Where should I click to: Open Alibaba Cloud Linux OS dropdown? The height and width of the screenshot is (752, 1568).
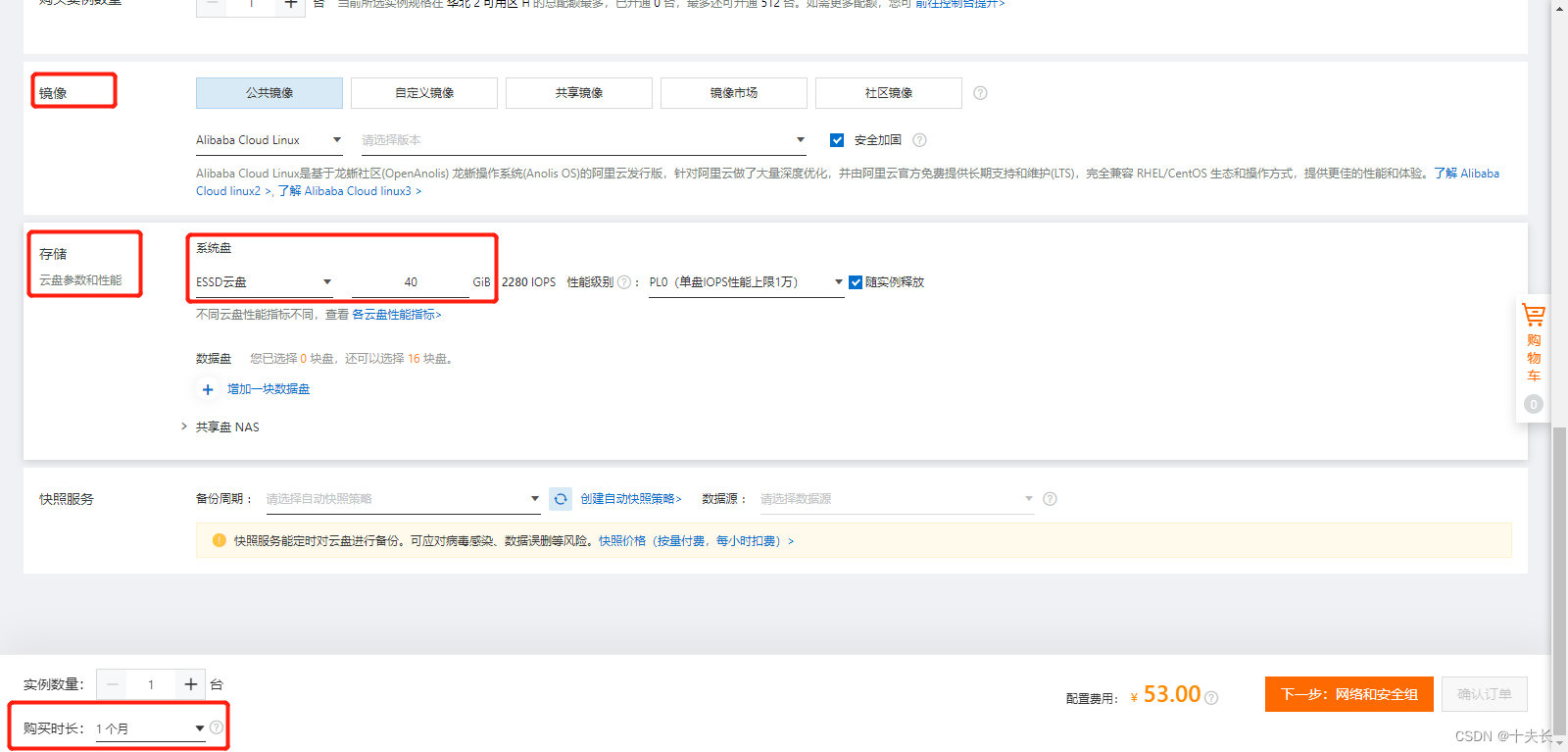pos(269,140)
